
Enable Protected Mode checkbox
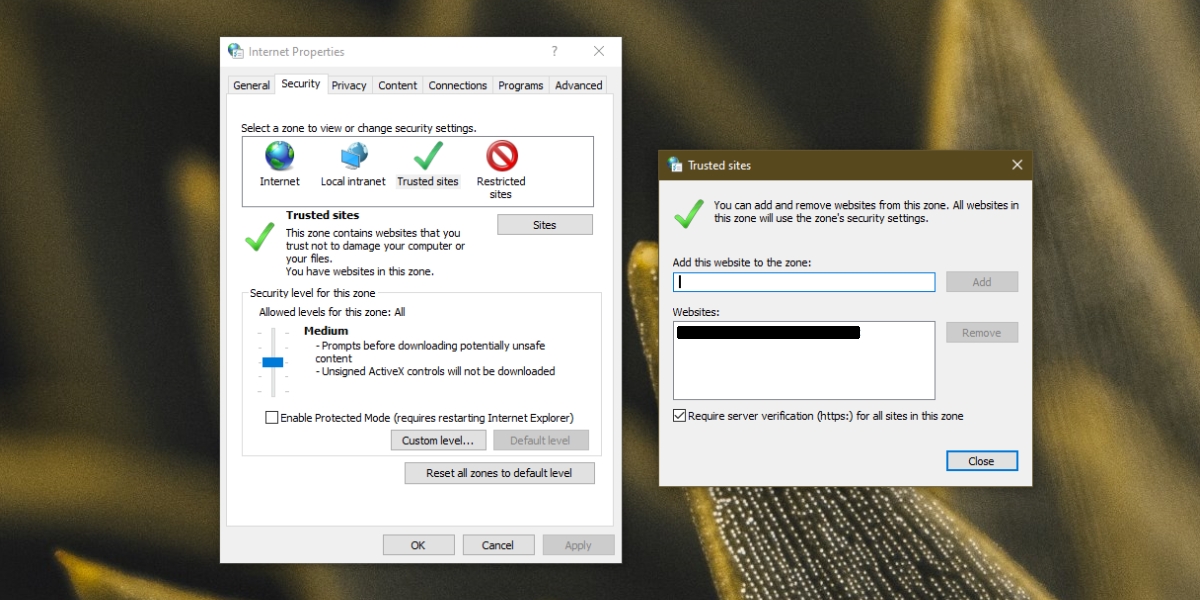(271, 418)
